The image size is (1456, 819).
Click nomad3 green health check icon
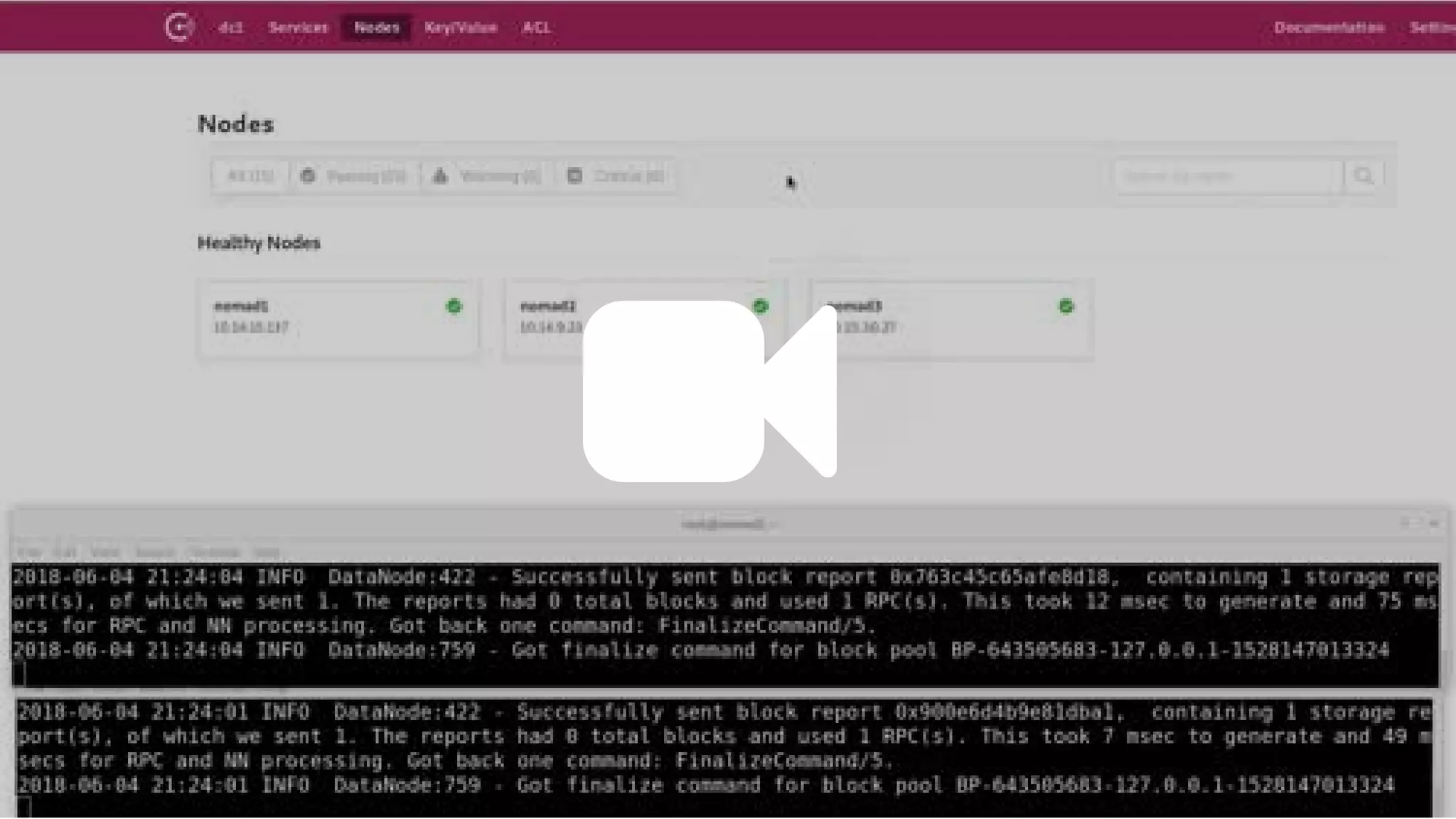coord(1066,306)
